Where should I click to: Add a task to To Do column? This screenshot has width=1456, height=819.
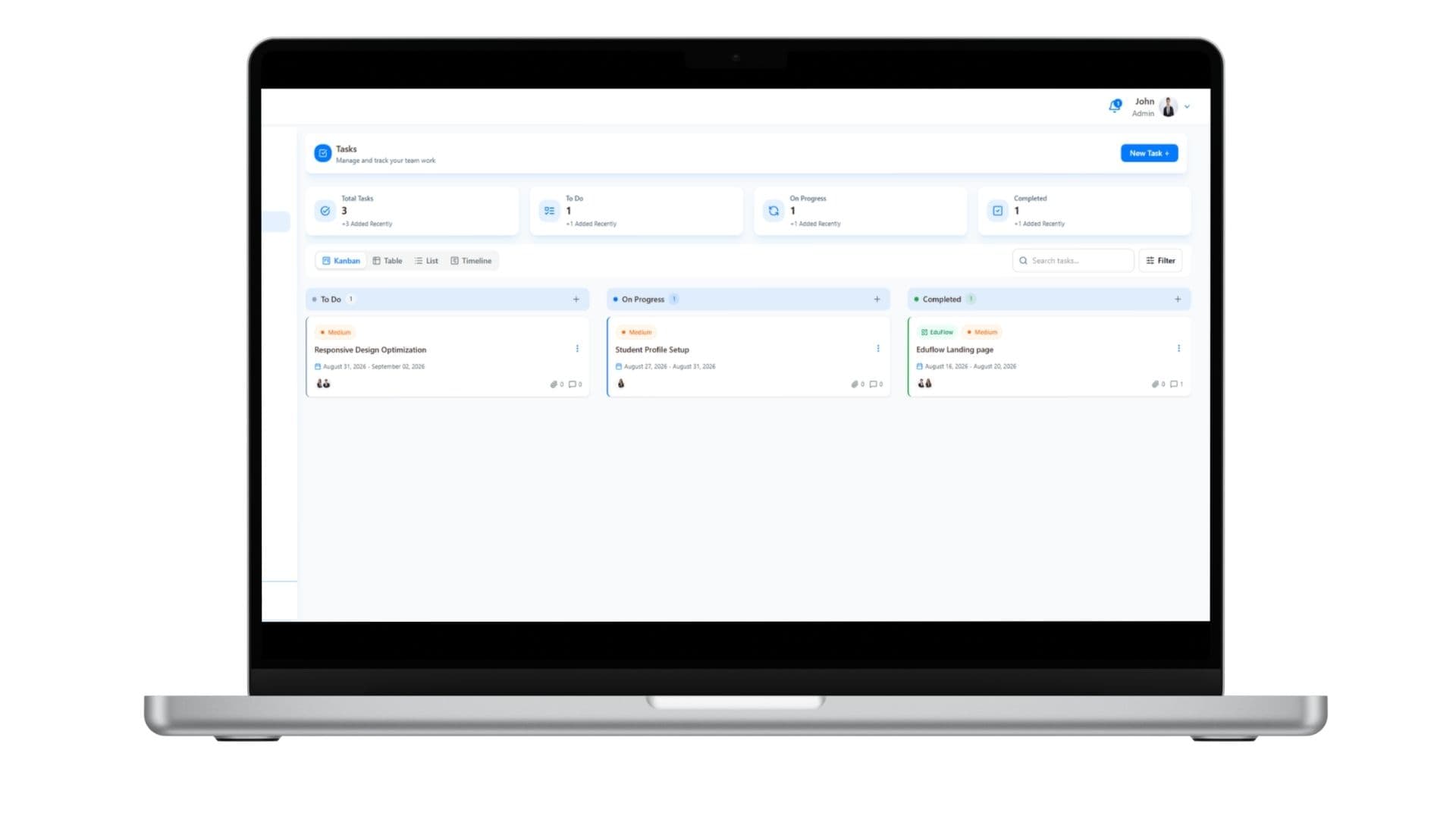(576, 300)
